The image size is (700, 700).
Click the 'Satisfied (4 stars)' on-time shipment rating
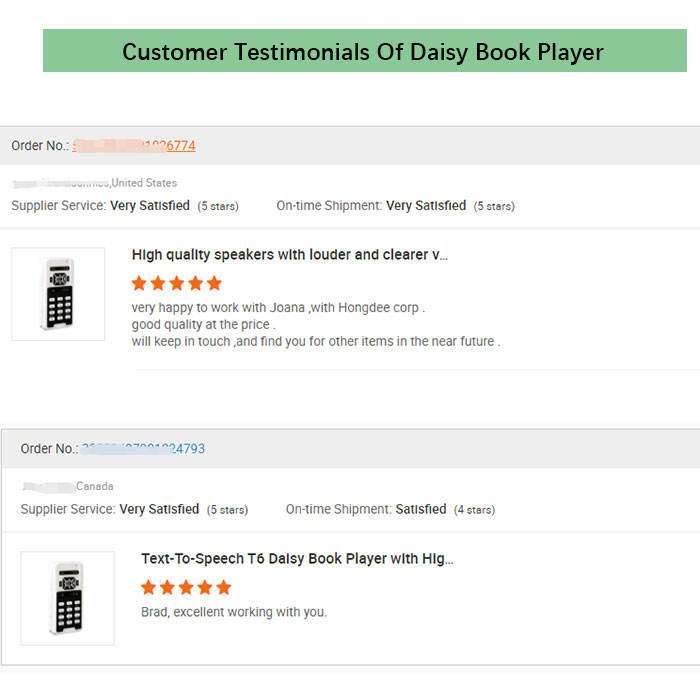(x=445, y=509)
